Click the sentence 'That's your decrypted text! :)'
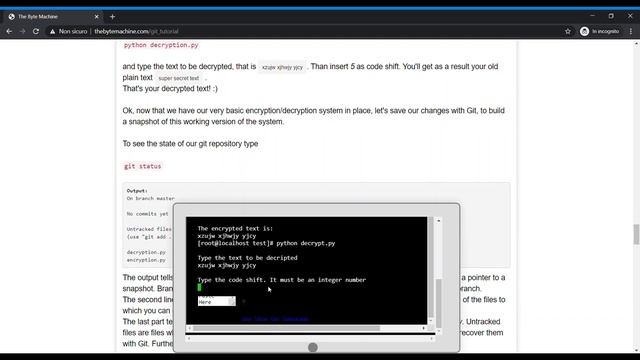 tap(170, 89)
